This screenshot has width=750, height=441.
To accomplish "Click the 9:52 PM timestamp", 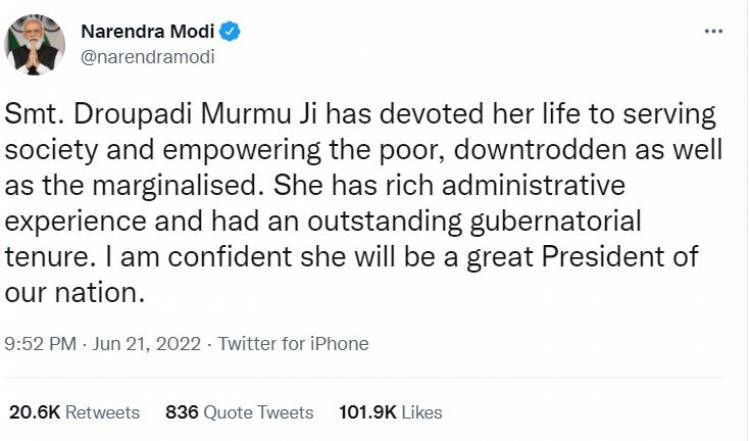I will click(40, 344).
